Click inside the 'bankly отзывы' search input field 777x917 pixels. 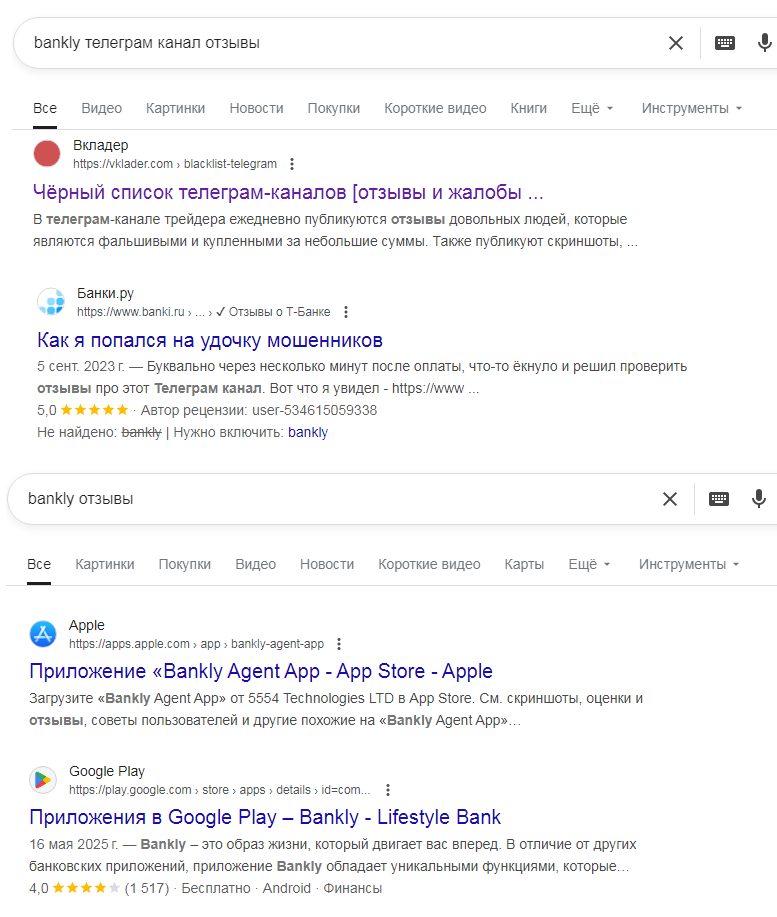200,497
